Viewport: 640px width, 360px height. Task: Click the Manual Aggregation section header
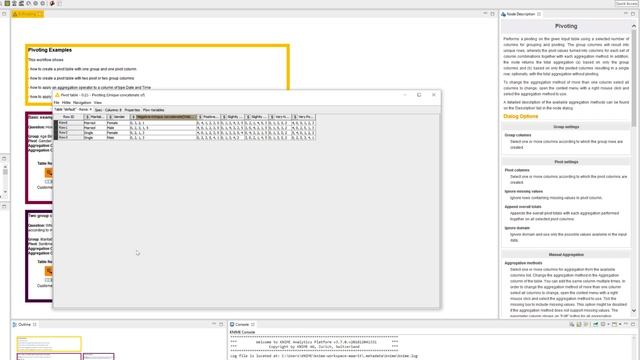click(566, 254)
